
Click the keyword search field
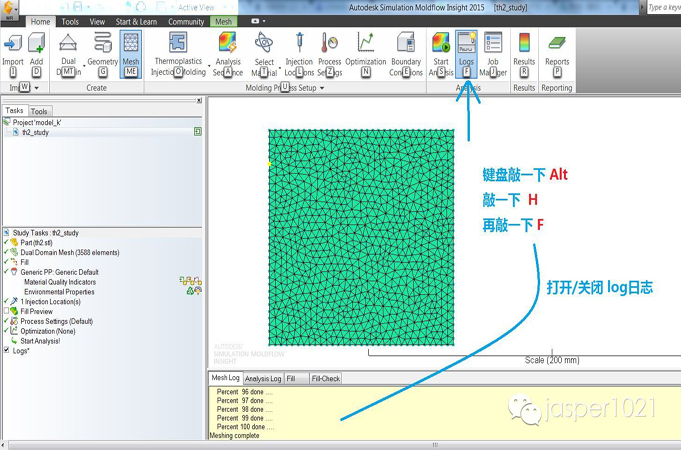click(x=664, y=7)
